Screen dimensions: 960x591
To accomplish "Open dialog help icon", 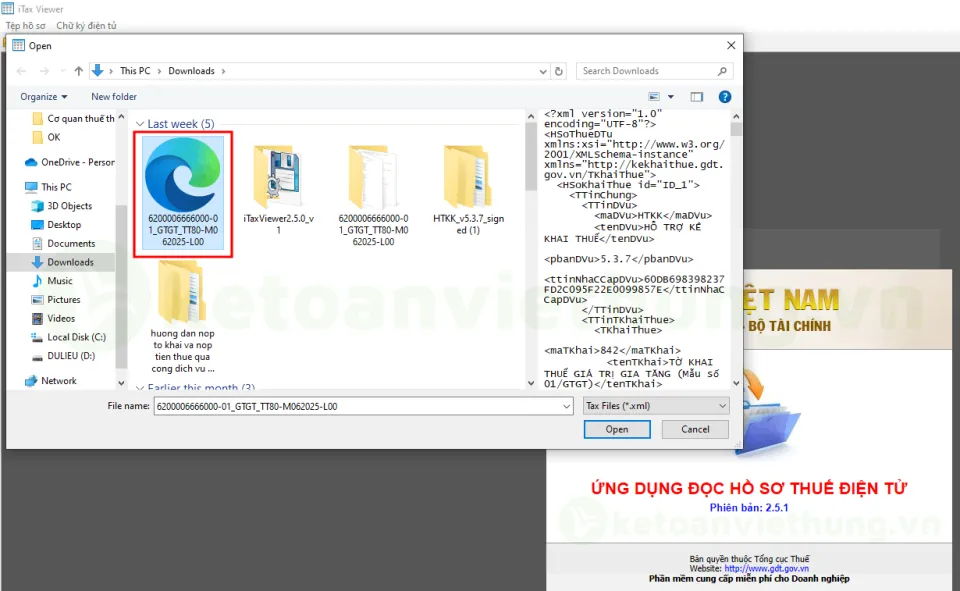I will tap(725, 97).
